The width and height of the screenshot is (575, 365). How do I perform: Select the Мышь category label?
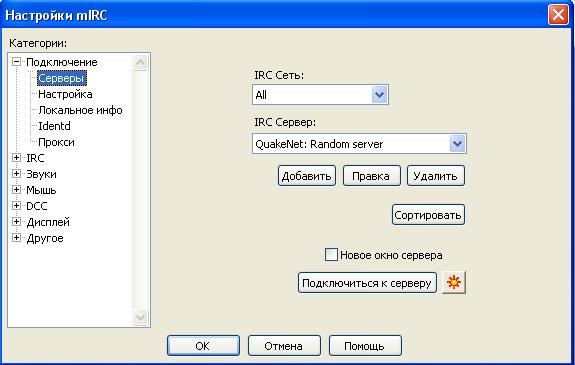[x=41, y=190]
